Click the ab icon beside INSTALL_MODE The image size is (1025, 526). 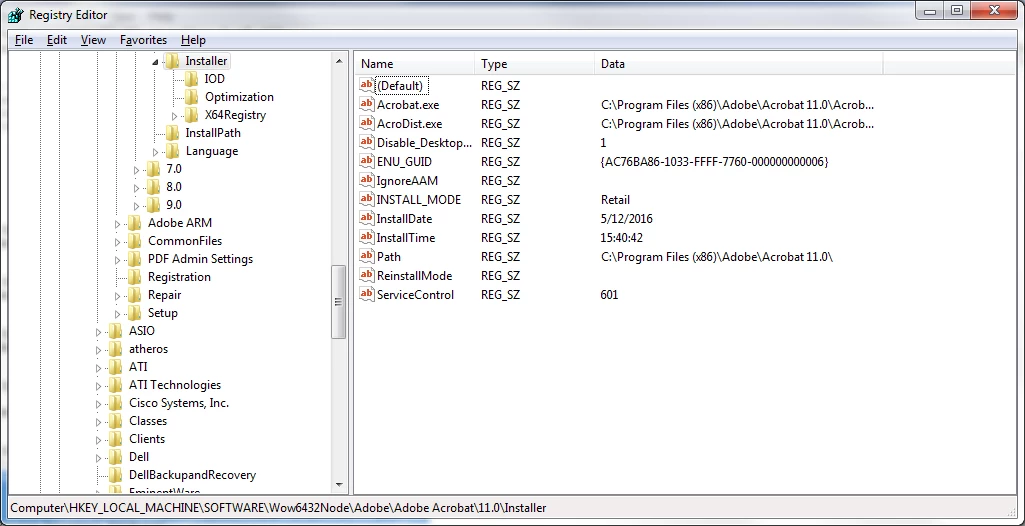point(367,199)
